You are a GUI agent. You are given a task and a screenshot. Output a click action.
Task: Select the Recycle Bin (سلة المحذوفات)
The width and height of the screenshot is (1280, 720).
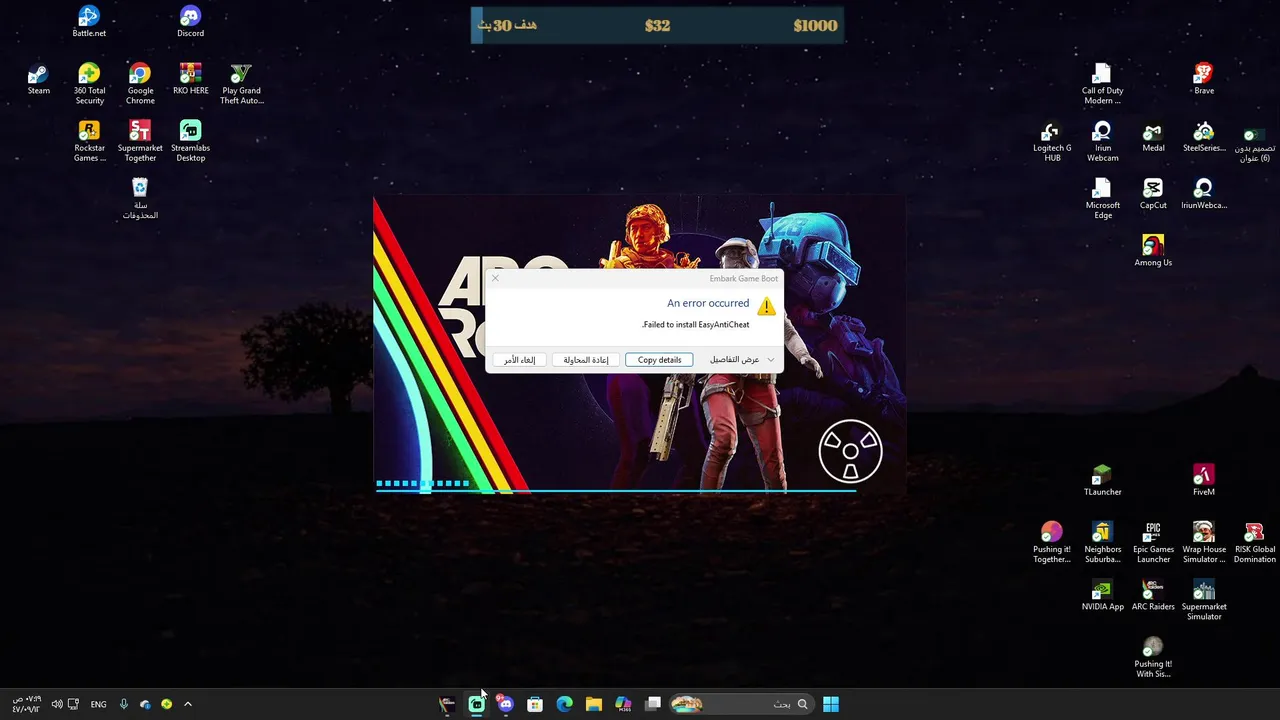(x=140, y=198)
